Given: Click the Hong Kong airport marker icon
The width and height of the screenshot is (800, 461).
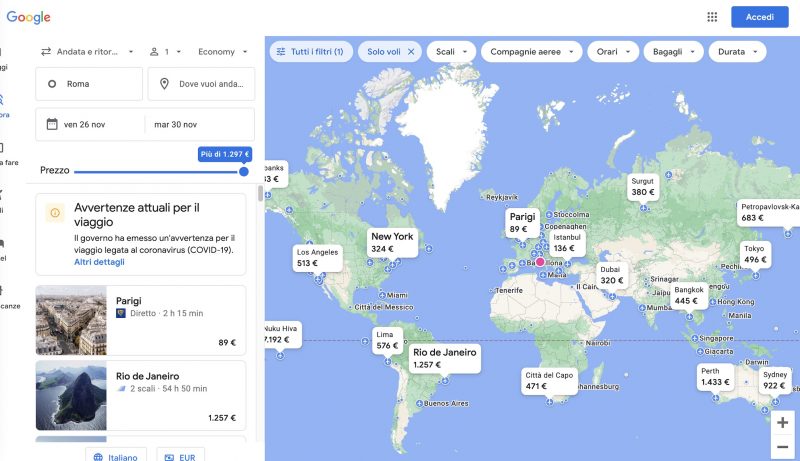Looking at the screenshot, I should pyautogui.click(x=712, y=301).
